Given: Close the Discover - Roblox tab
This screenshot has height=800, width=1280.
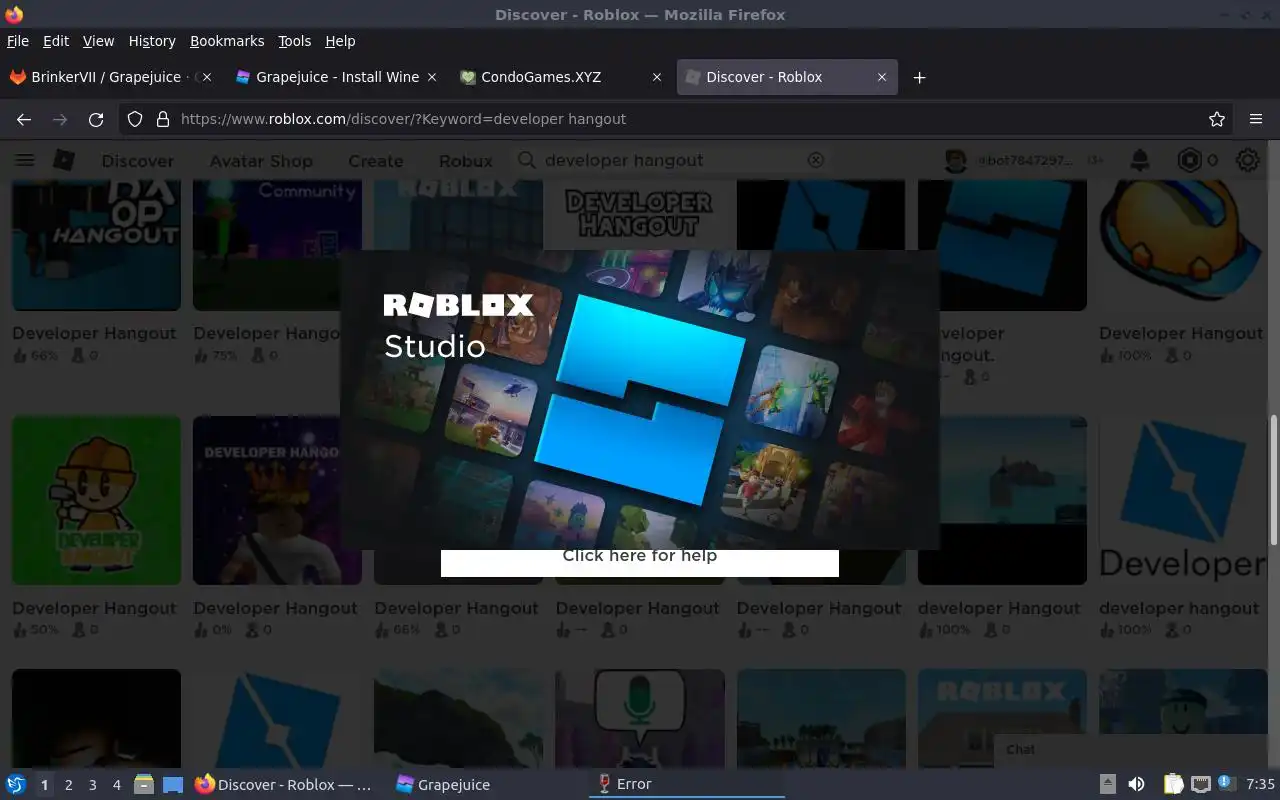Looking at the screenshot, I should 882,77.
